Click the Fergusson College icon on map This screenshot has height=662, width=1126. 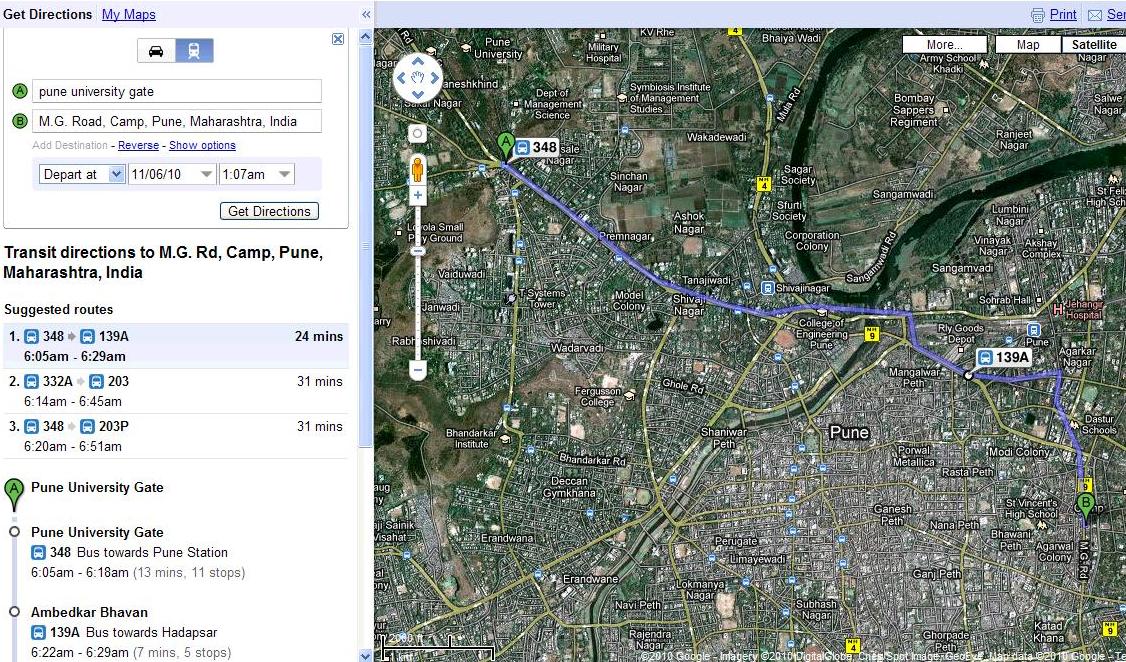[630, 395]
